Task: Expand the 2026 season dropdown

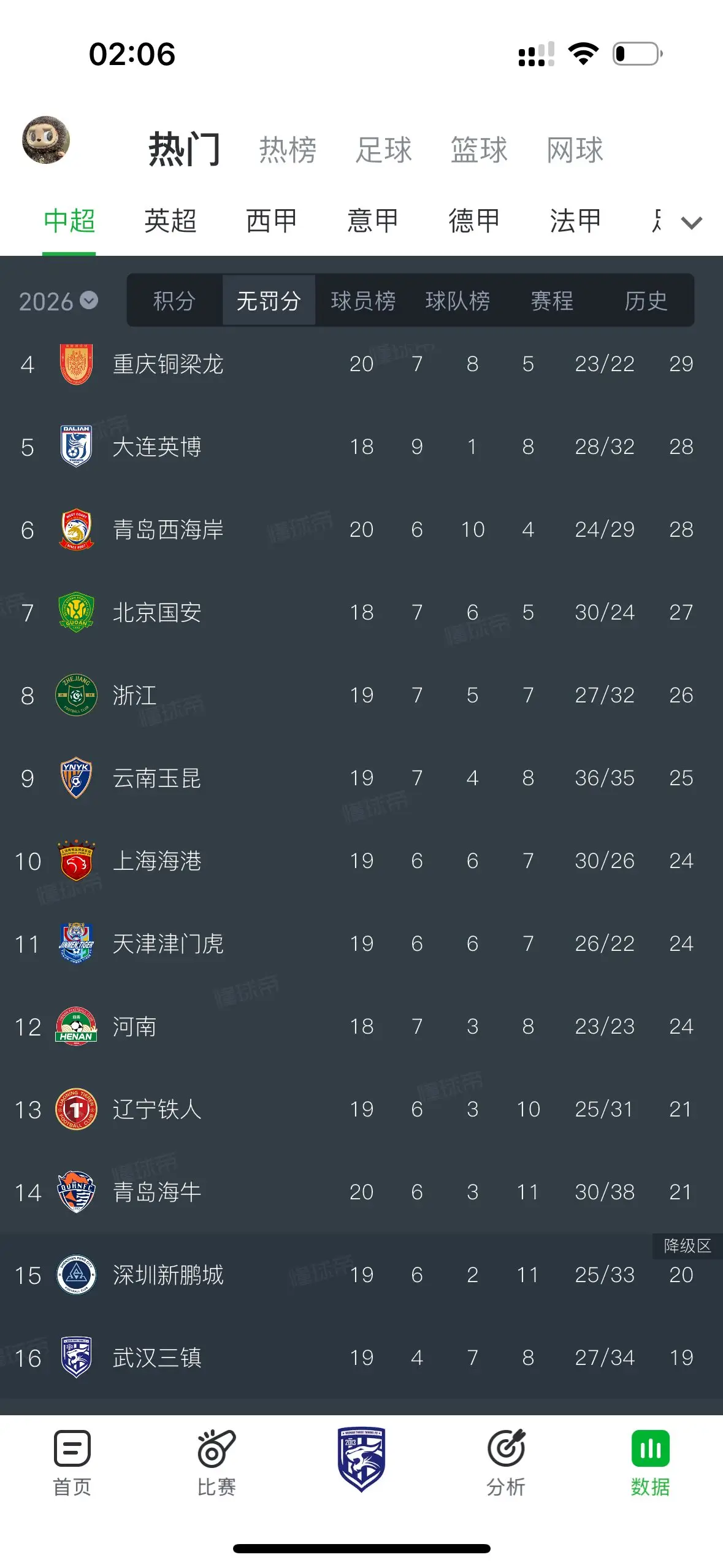Action: 58,301
